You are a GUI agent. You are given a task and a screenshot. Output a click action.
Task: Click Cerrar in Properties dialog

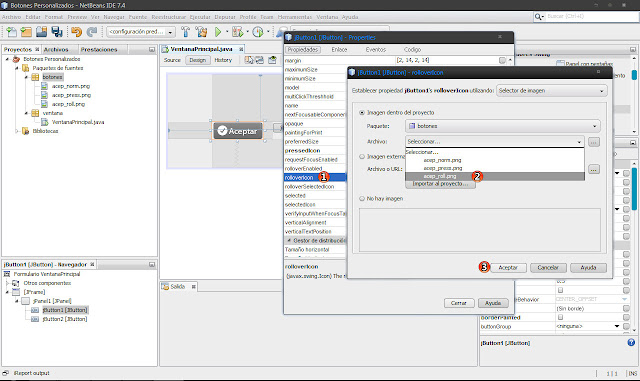coord(459,303)
